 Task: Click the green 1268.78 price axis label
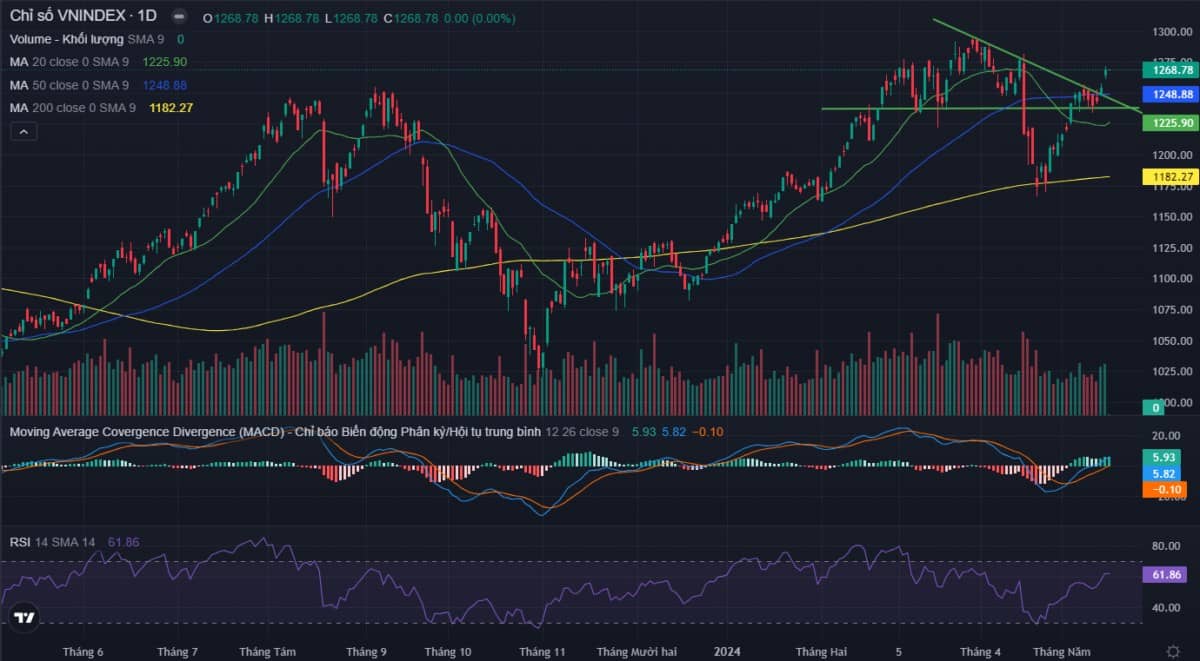1170,70
